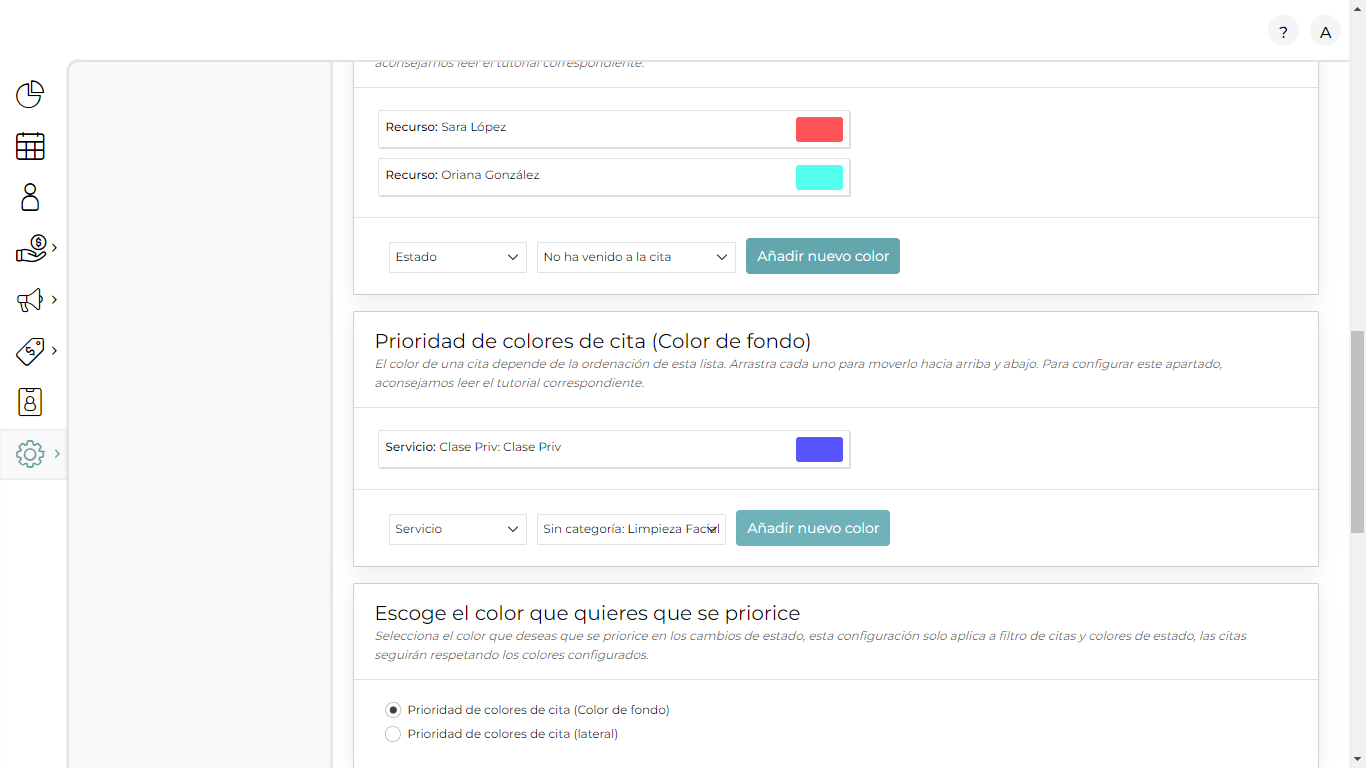Click the page vertical scrollbar thumb
The width and height of the screenshot is (1366, 768).
pos(1357,431)
